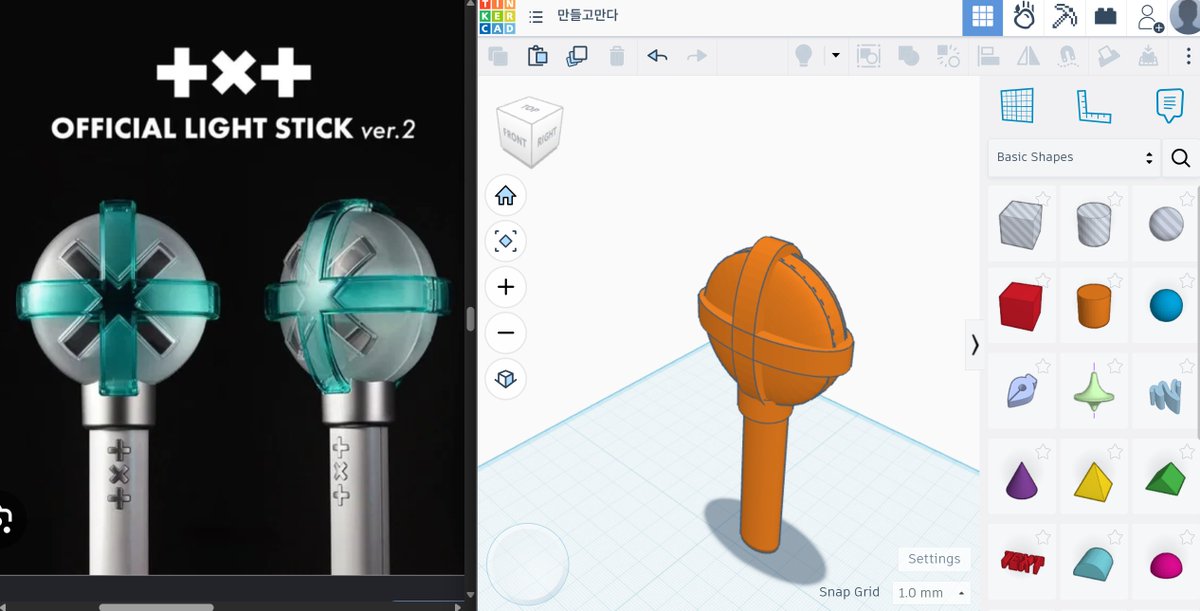Screen dimensions: 1200x611
Task: Toggle orthographic perspective cube button
Action: pos(505,379)
